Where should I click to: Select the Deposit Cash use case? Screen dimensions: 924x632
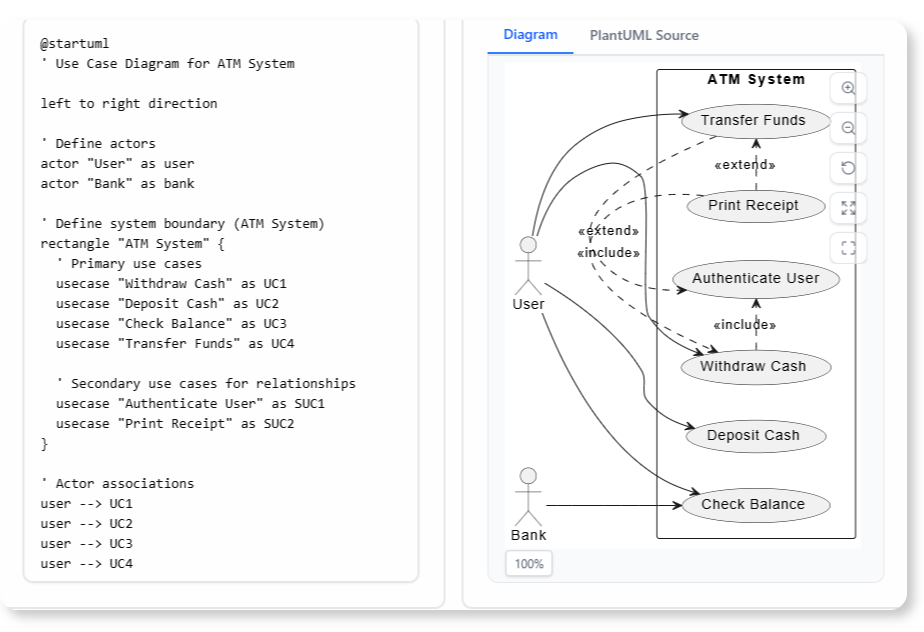(x=755, y=435)
